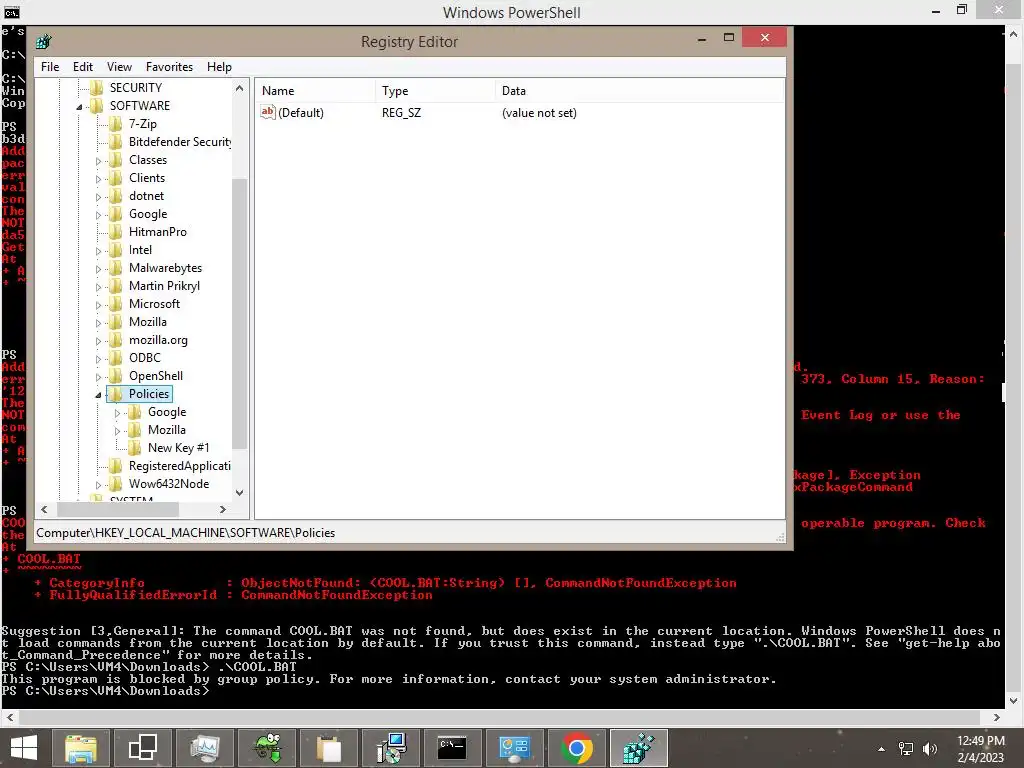Screen dimensions: 1024x768
Task: Open File Explorer from the taskbar
Action: coord(81,748)
